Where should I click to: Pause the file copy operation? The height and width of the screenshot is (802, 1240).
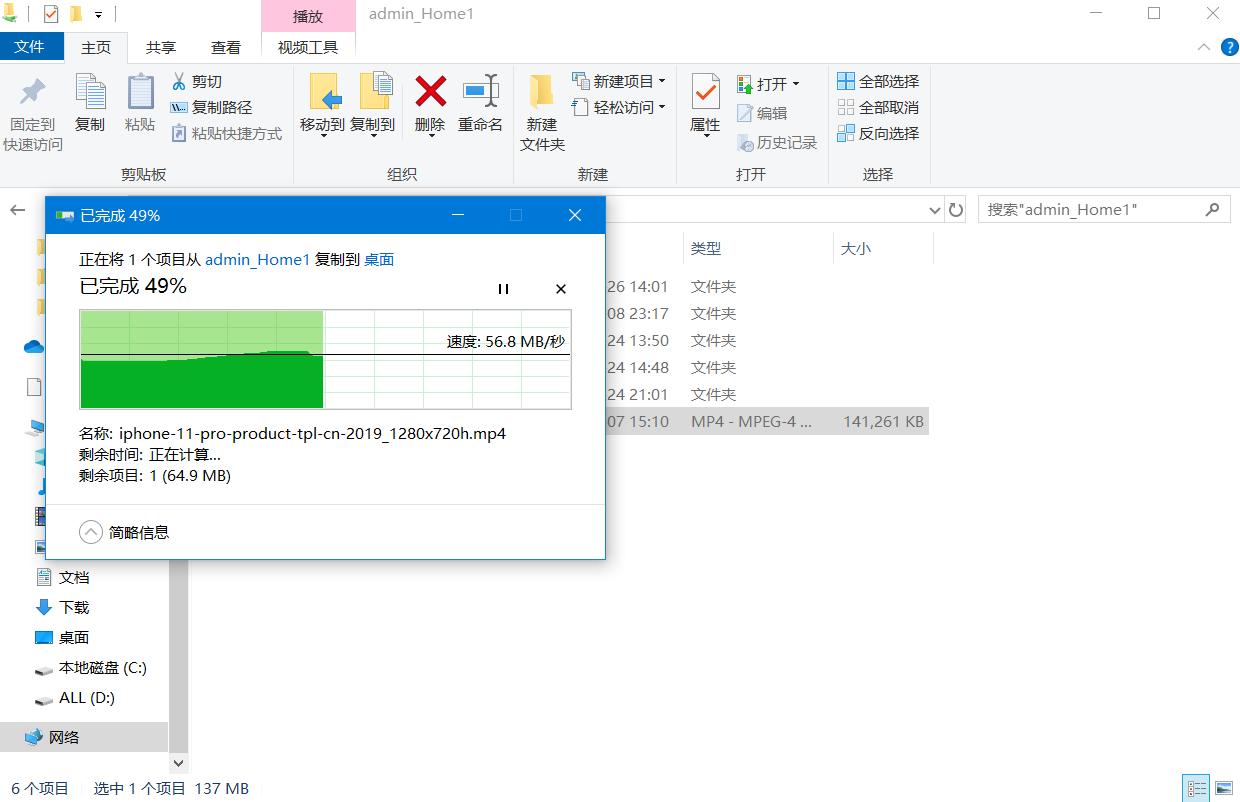click(x=503, y=289)
